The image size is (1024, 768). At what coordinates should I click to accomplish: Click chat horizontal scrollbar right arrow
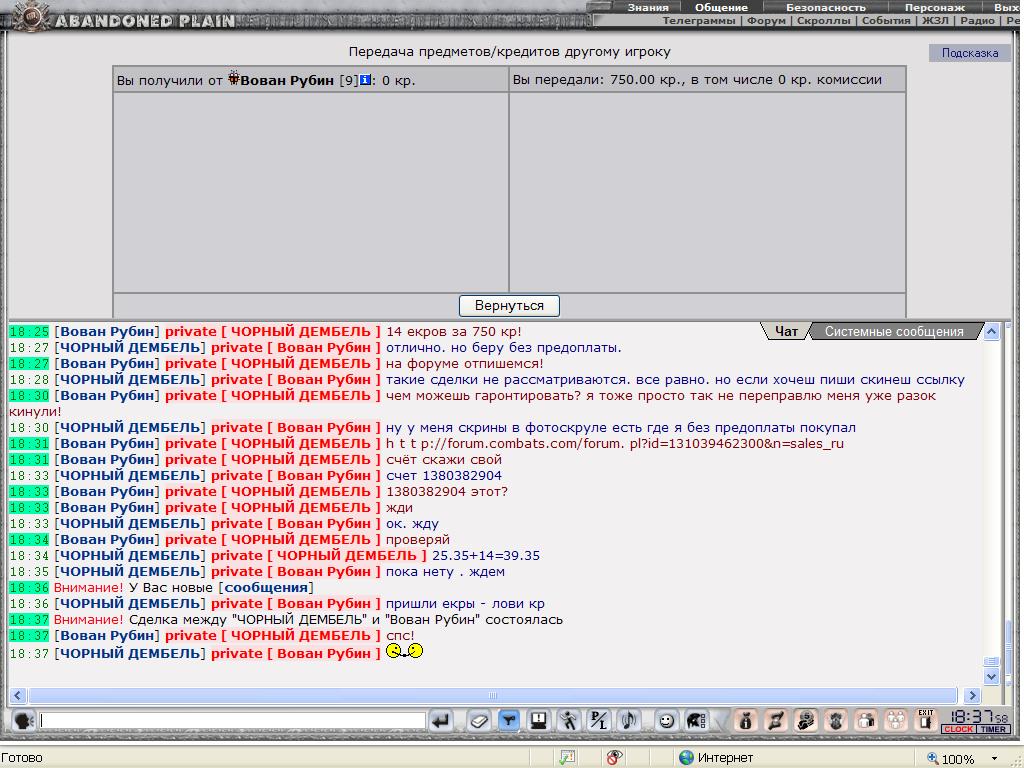[972, 696]
